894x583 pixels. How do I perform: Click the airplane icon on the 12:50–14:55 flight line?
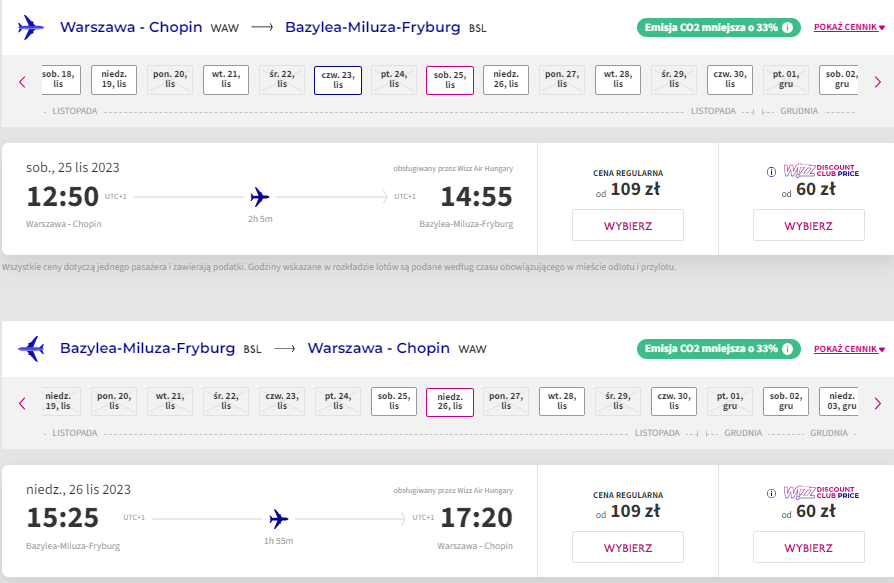click(x=259, y=197)
